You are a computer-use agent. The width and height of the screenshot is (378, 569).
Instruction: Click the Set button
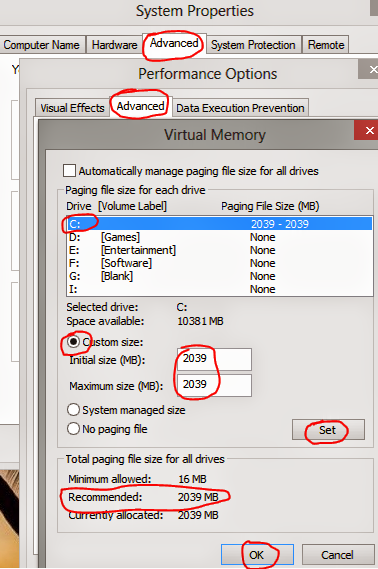coord(328,430)
